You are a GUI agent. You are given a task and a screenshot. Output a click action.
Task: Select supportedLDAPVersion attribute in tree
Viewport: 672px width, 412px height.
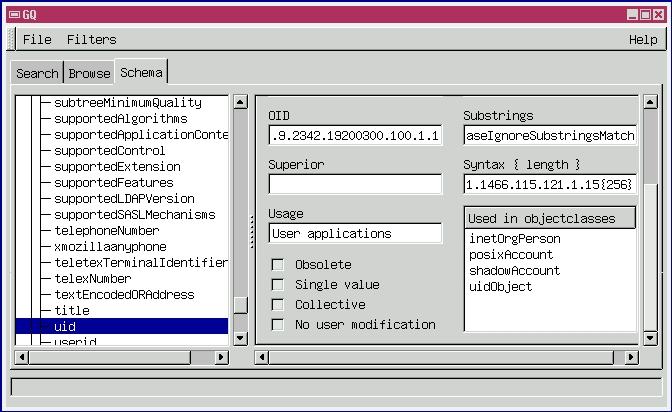(127, 199)
